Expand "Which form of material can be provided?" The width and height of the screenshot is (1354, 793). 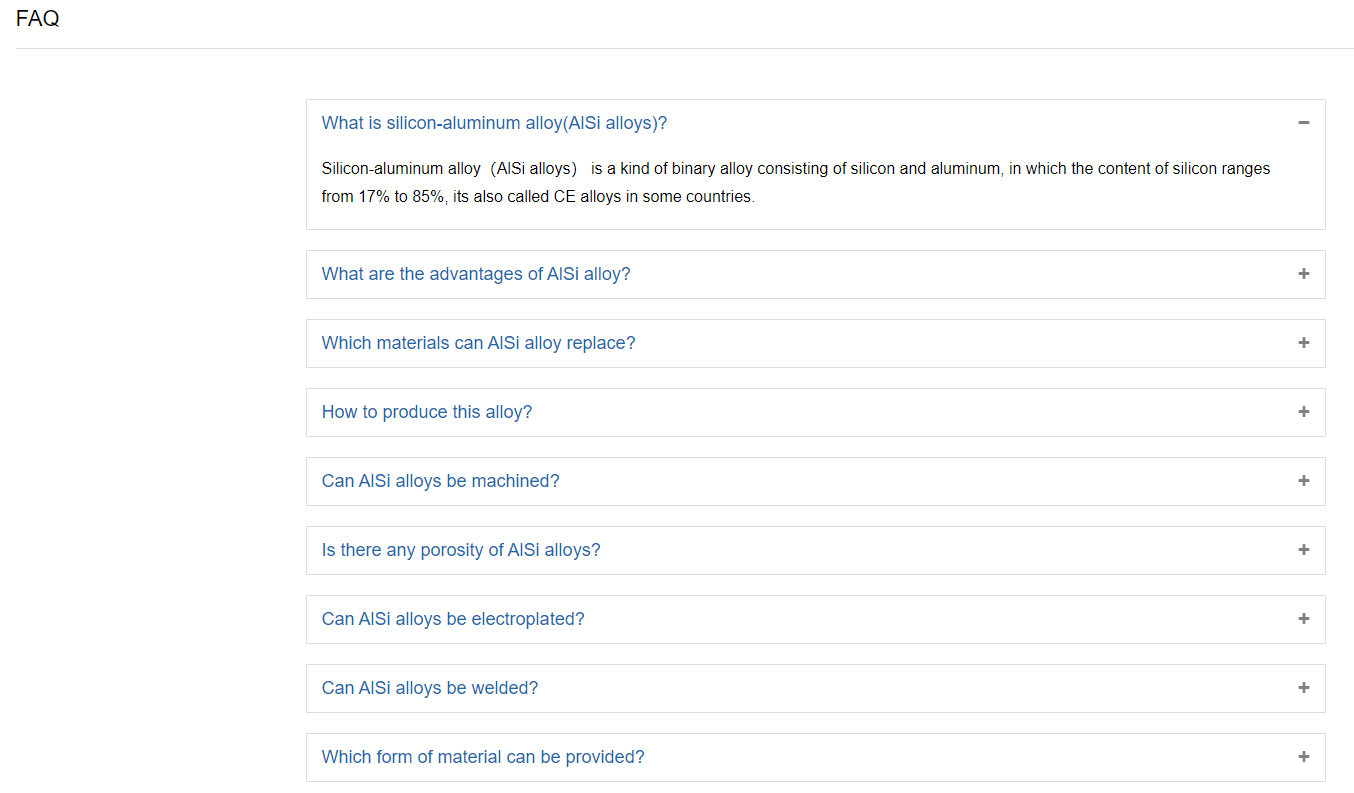pyautogui.click(x=483, y=757)
